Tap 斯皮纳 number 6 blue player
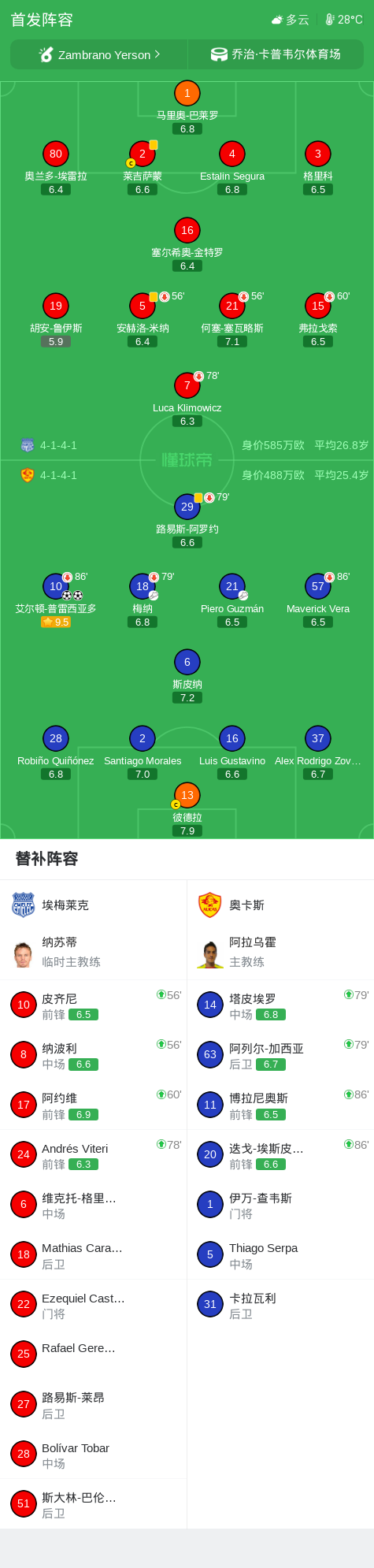 187,663
